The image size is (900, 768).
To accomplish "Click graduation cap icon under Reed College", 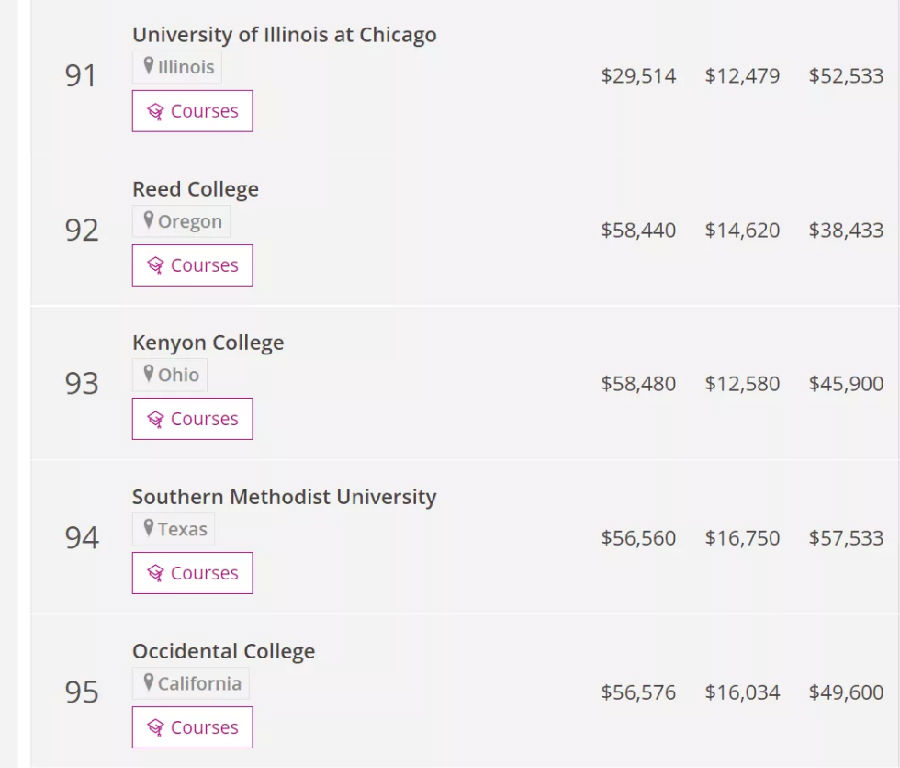I will (x=155, y=266).
